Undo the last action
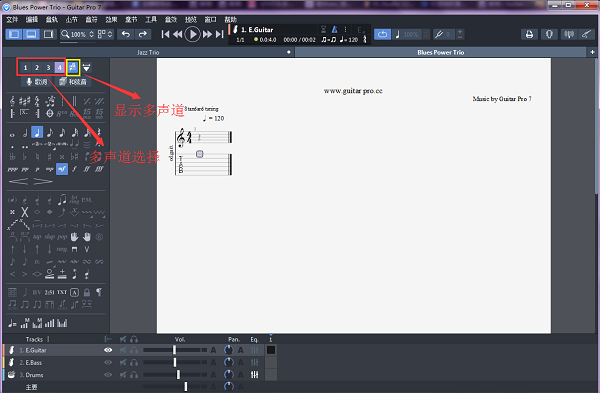This screenshot has height=393, width=600. pos(126,34)
